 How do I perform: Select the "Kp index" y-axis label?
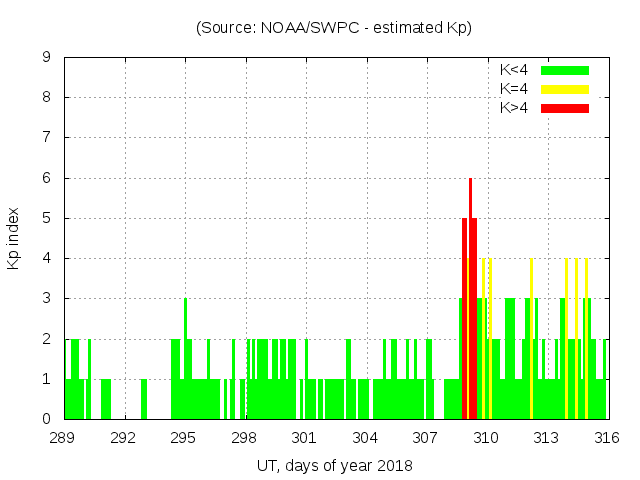point(14,238)
